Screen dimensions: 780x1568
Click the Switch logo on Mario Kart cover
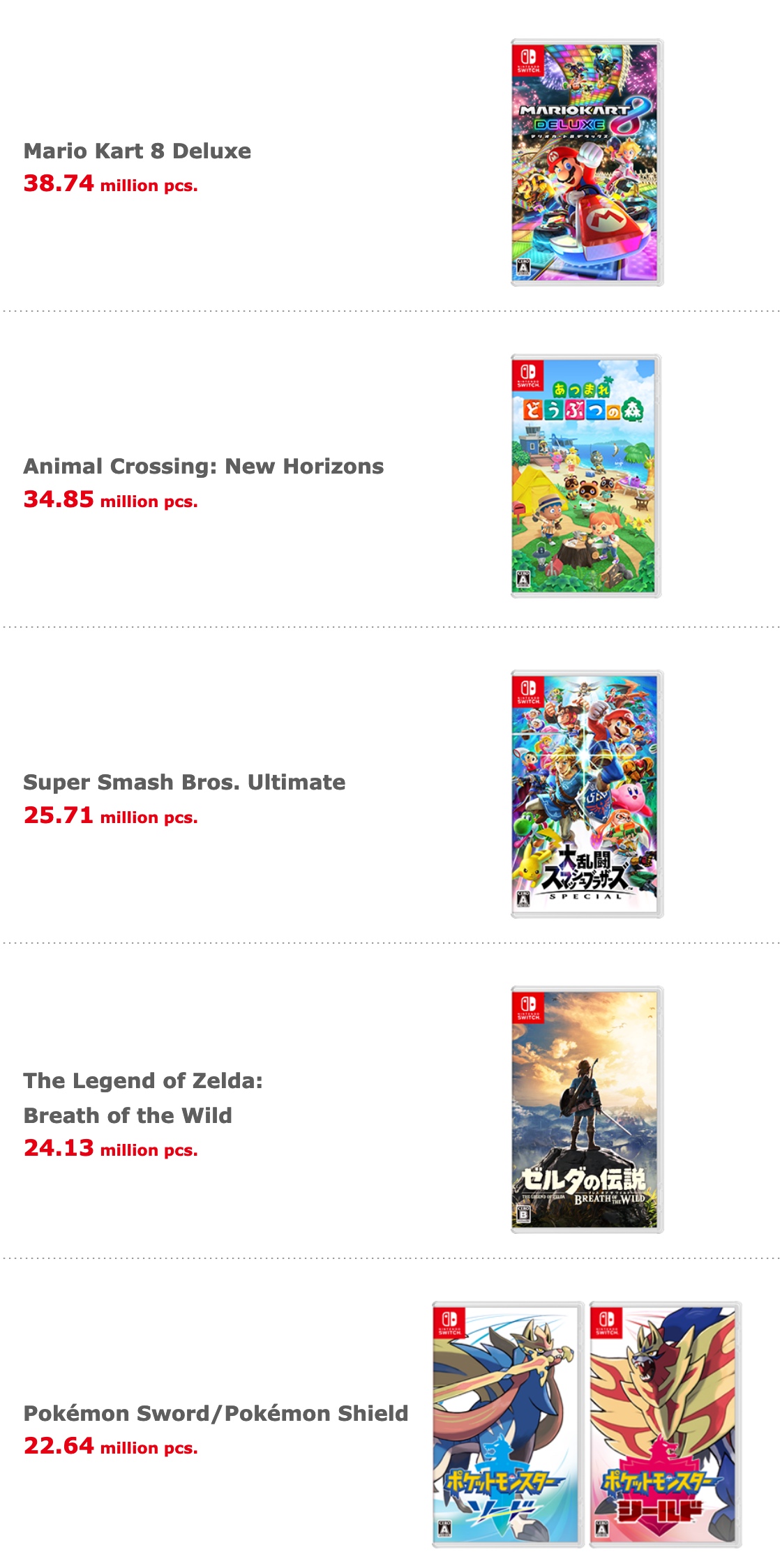pos(528,60)
